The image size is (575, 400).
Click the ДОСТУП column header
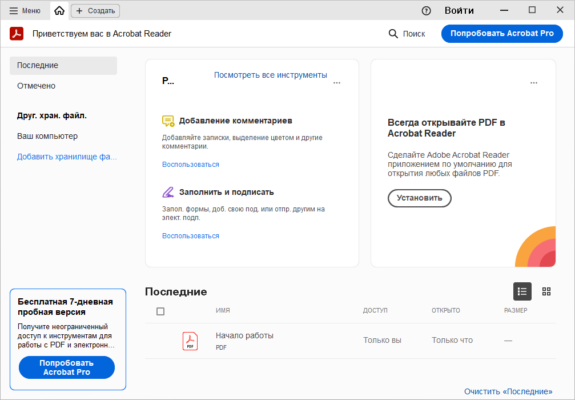(x=375, y=311)
